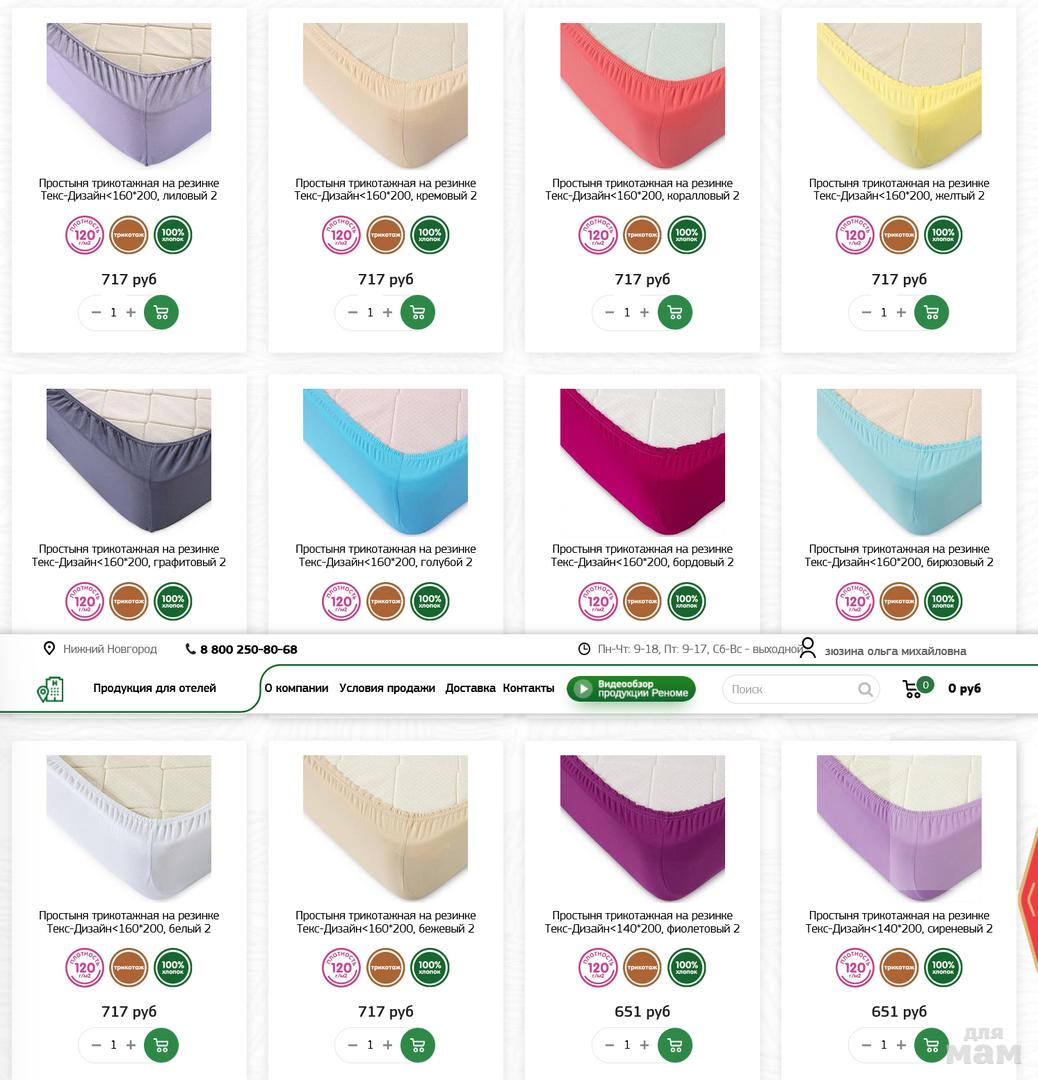Open the user account profile icon
1038x1080 pixels.
click(x=807, y=648)
